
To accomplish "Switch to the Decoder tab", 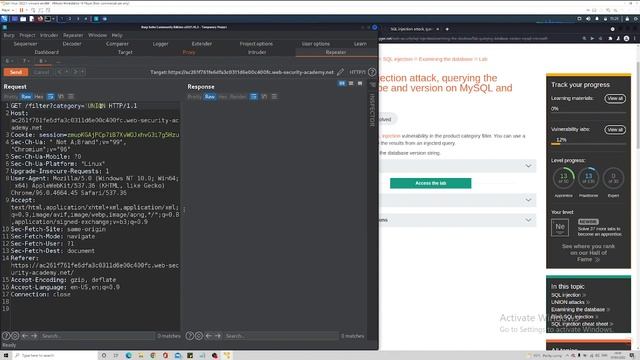I will point(72,44).
